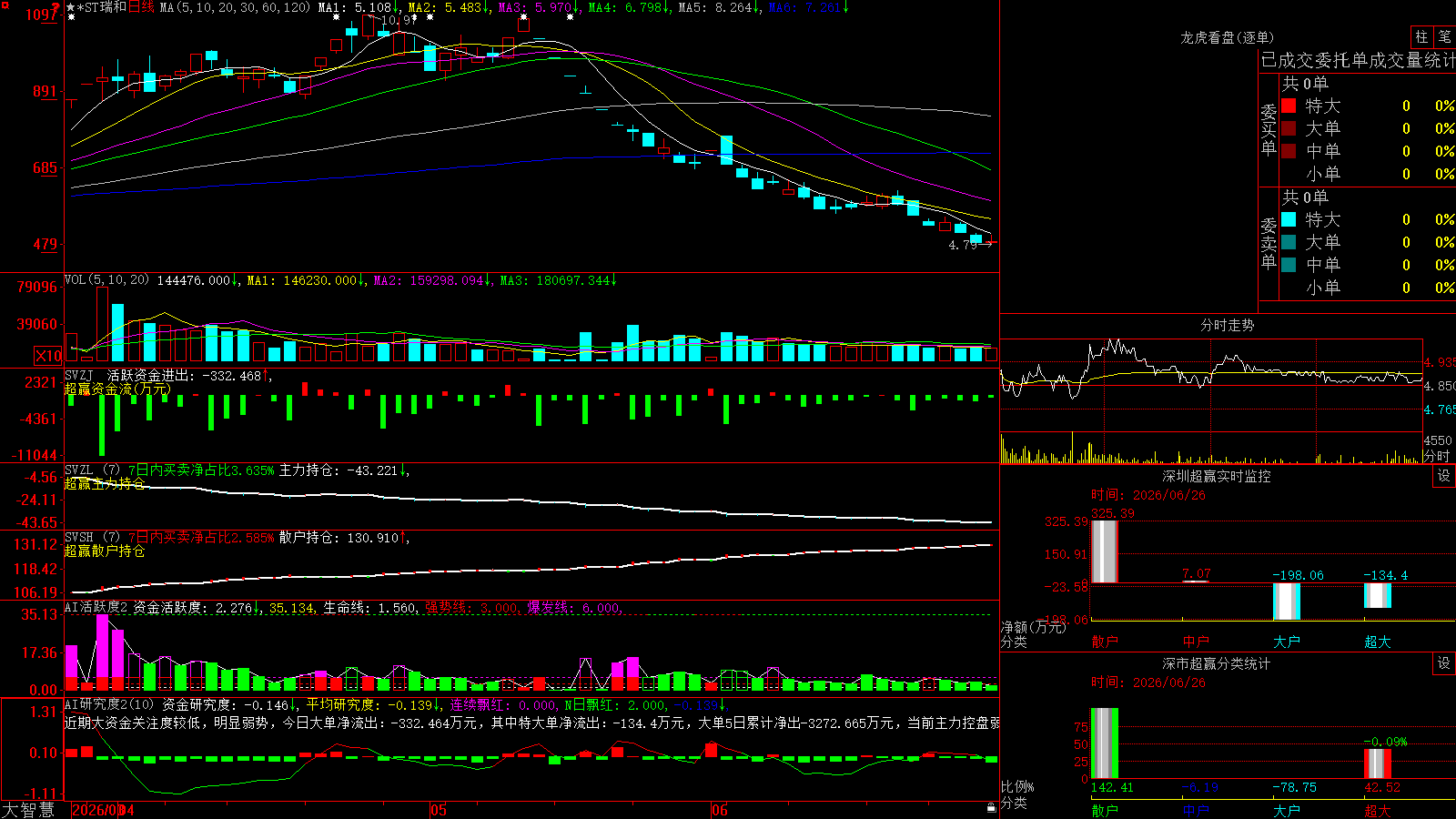Click the bright red 特大 buy-order swatch
1456x819 pixels.
pos(1289,106)
